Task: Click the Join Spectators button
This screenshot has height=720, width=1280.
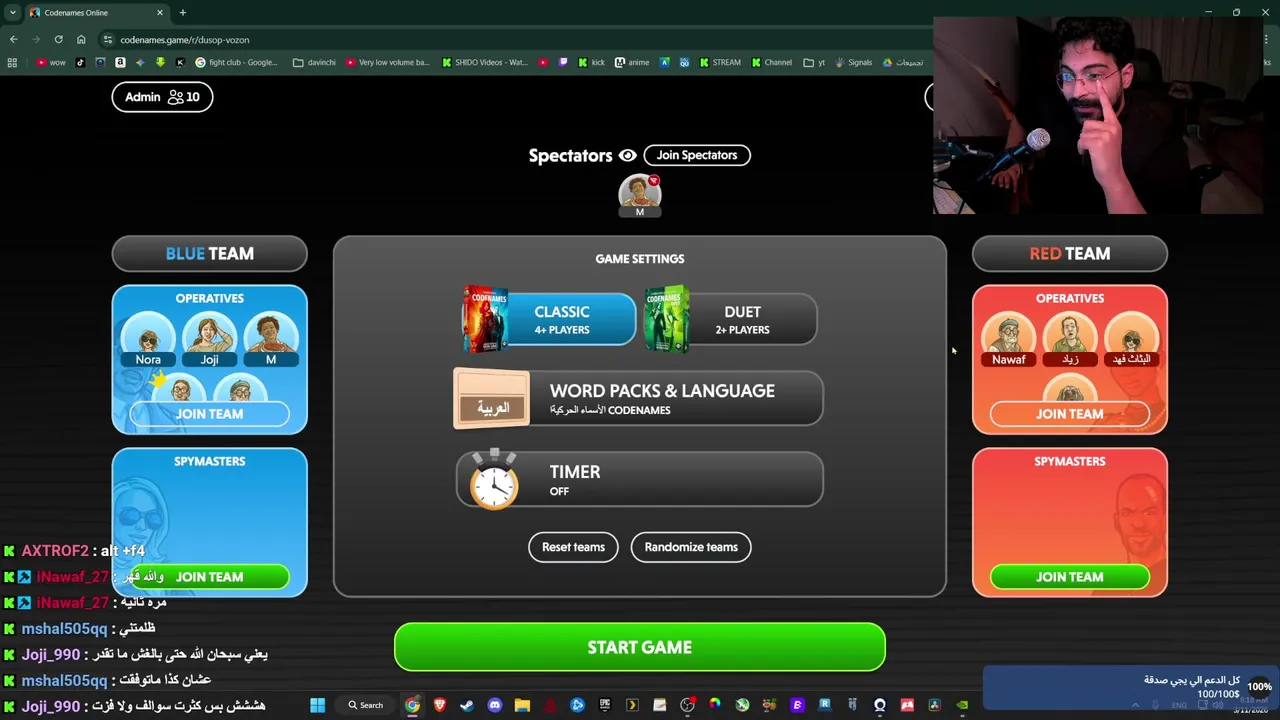Action: tap(697, 155)
